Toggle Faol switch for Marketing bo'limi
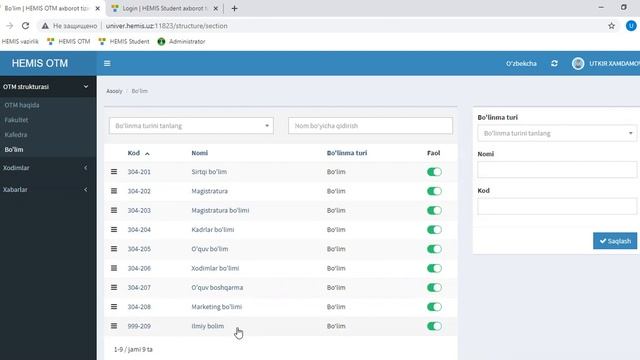640x360 pixels. [x=434, y=307]
